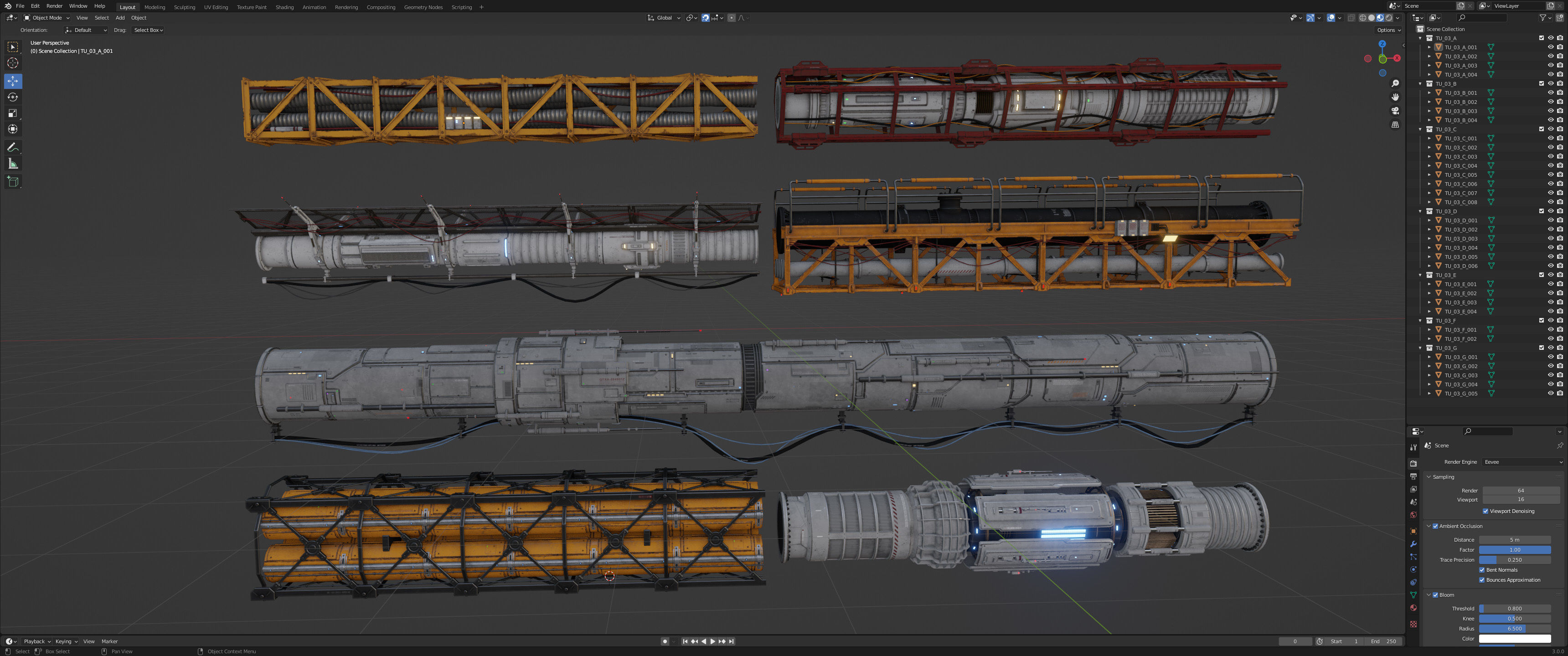
Task: Switch to rendered viewport shading
Action: [1388, 18]
